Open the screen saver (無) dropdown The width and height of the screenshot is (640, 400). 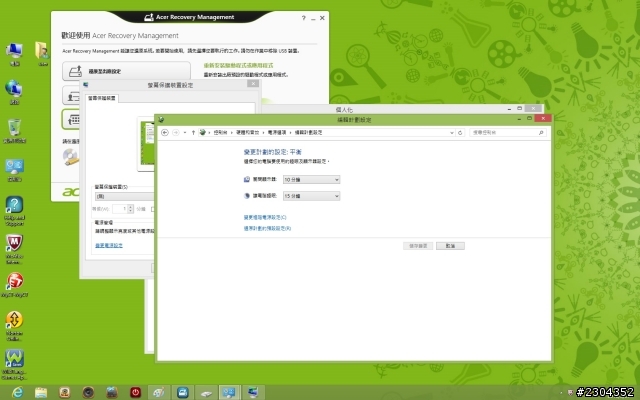124,196
